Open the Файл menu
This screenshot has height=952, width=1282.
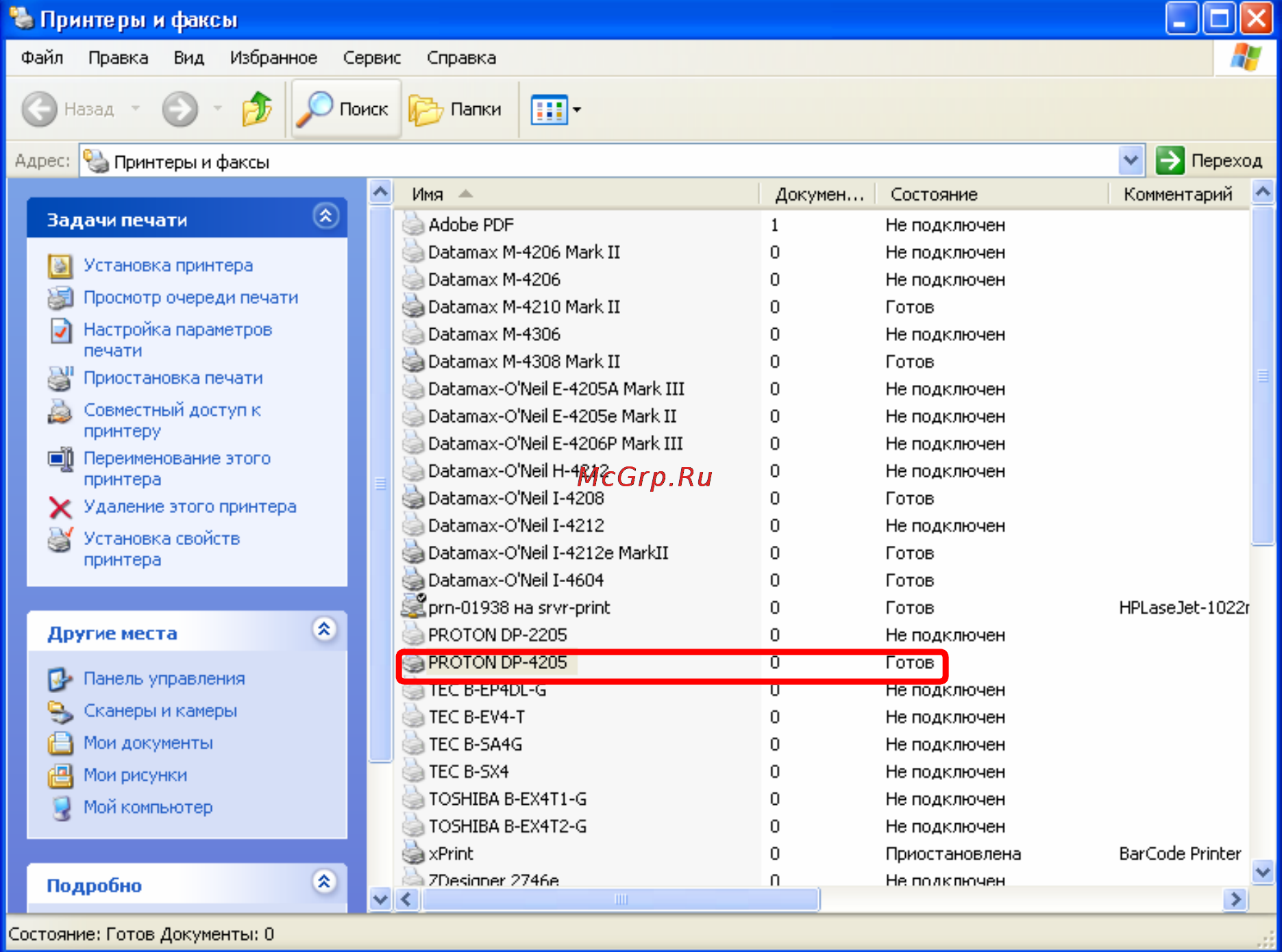[x=42, y=58]
